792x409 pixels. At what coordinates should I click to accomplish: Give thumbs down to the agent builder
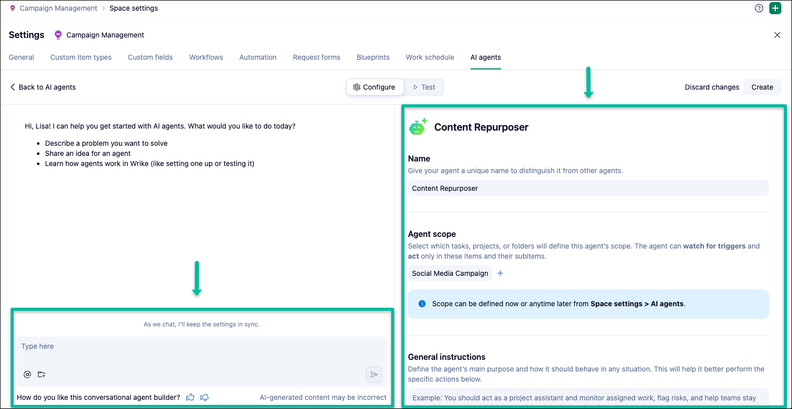tap(205, 397)
